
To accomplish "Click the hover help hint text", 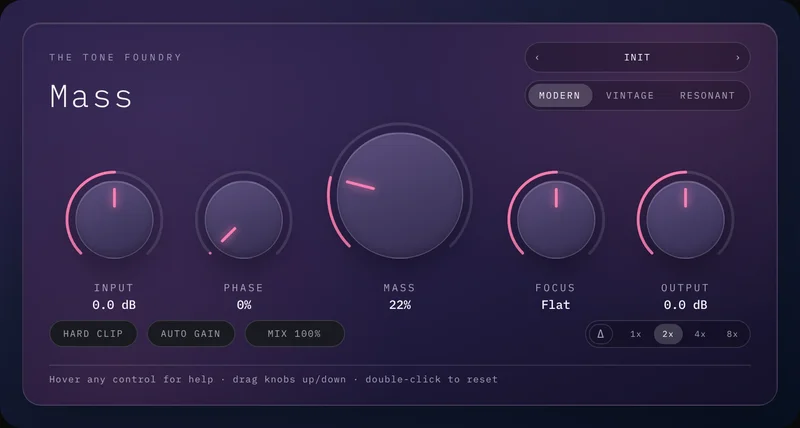I will (273, 380).
